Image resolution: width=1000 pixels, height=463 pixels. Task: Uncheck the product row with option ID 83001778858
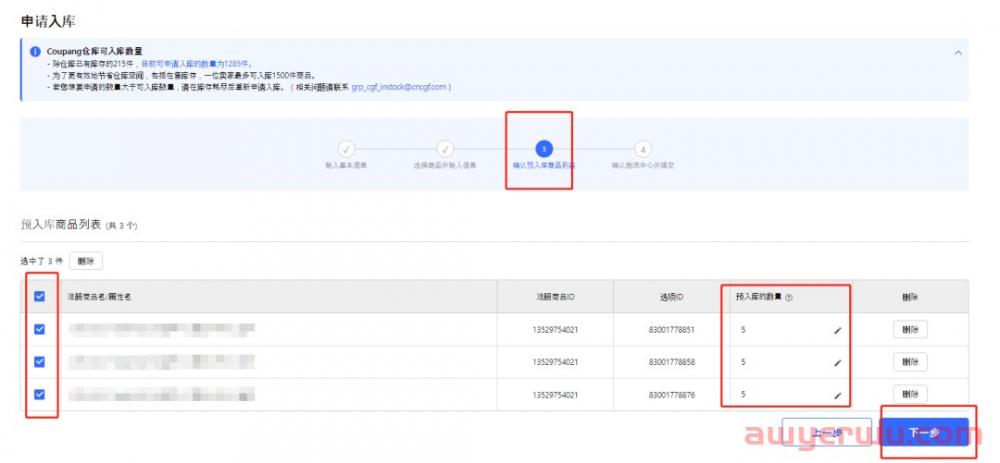pyautogui.click(x=40, y=361)
